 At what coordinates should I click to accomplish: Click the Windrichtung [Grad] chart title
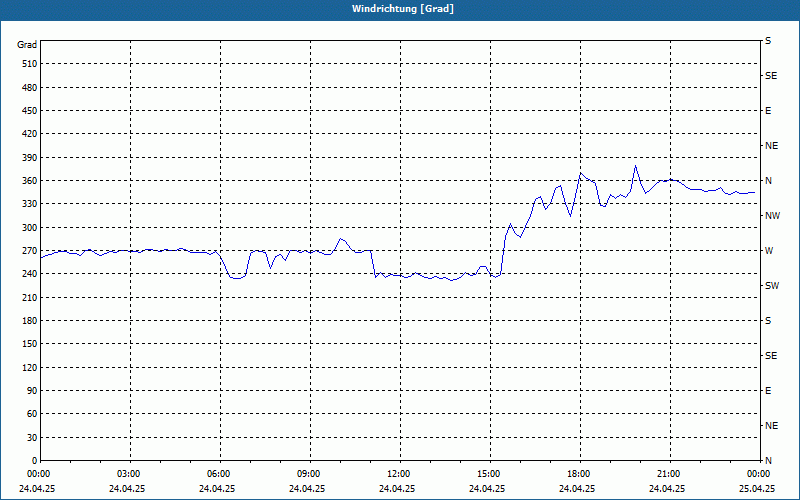403,9
